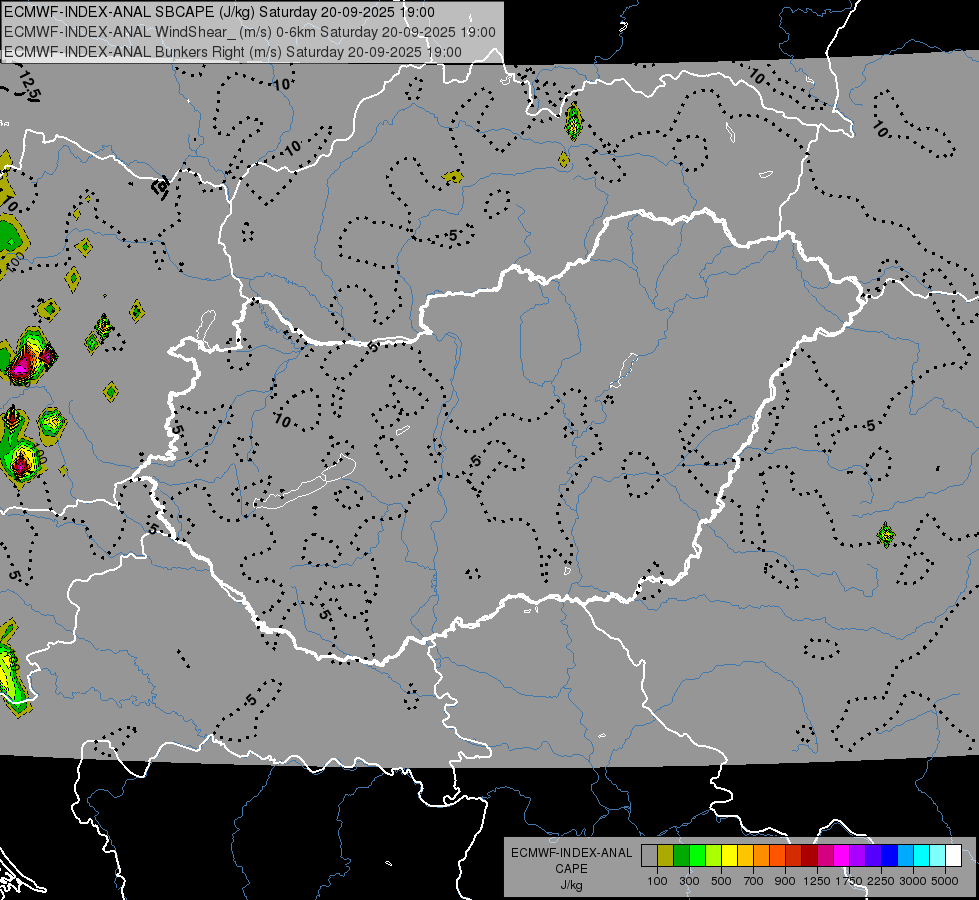Image resolution: width=979 pixels, height=900 pixels.
Task: Click the 1750 legend tick value
Action: (x=849, y=881)
